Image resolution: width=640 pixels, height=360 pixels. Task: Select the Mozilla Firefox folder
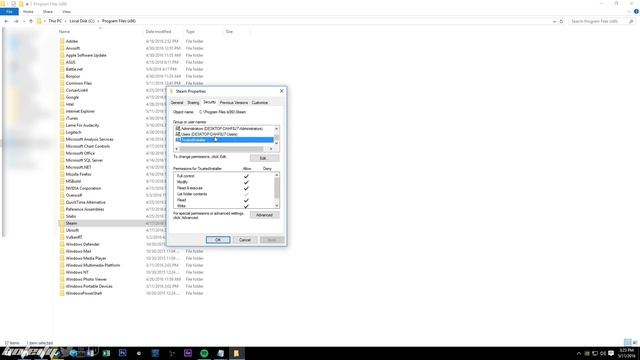[x=78, y=174]
